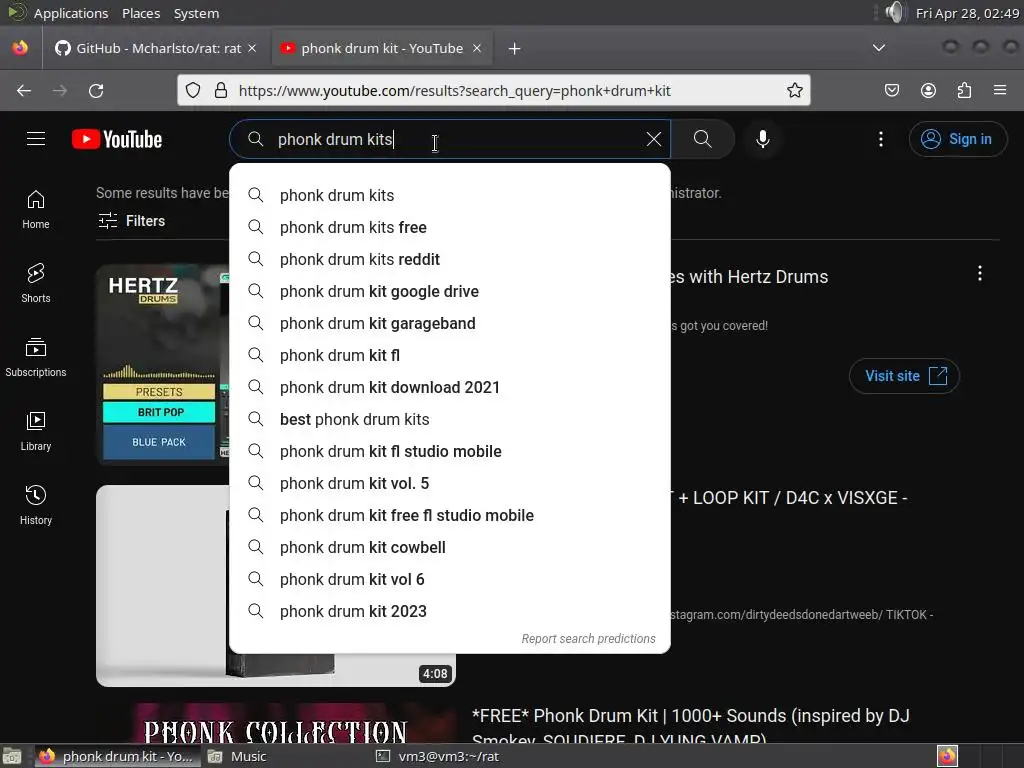
Task: Pick suggestion 'phonk drum kit vol. 5'
Action: click(x=450, y=483)
